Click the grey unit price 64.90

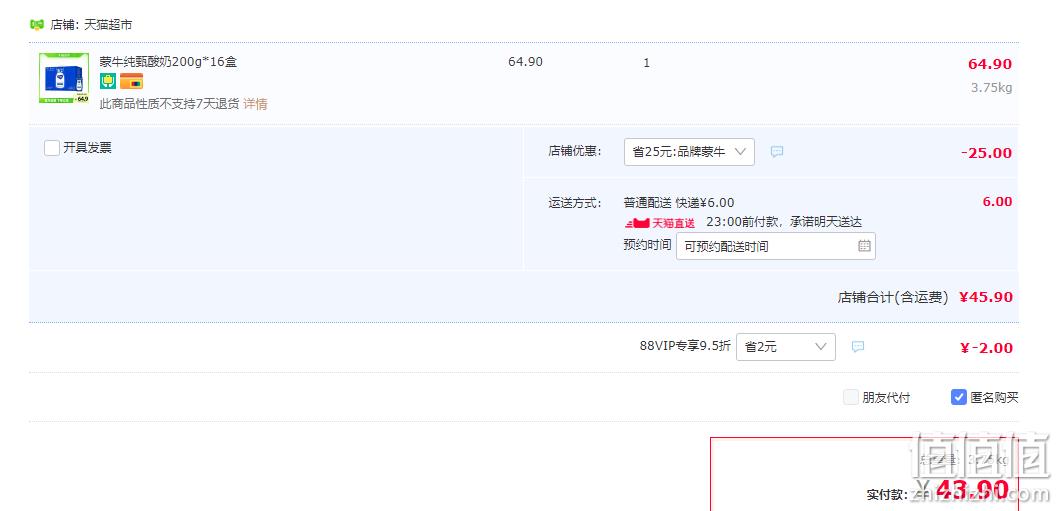click(525, 62)
